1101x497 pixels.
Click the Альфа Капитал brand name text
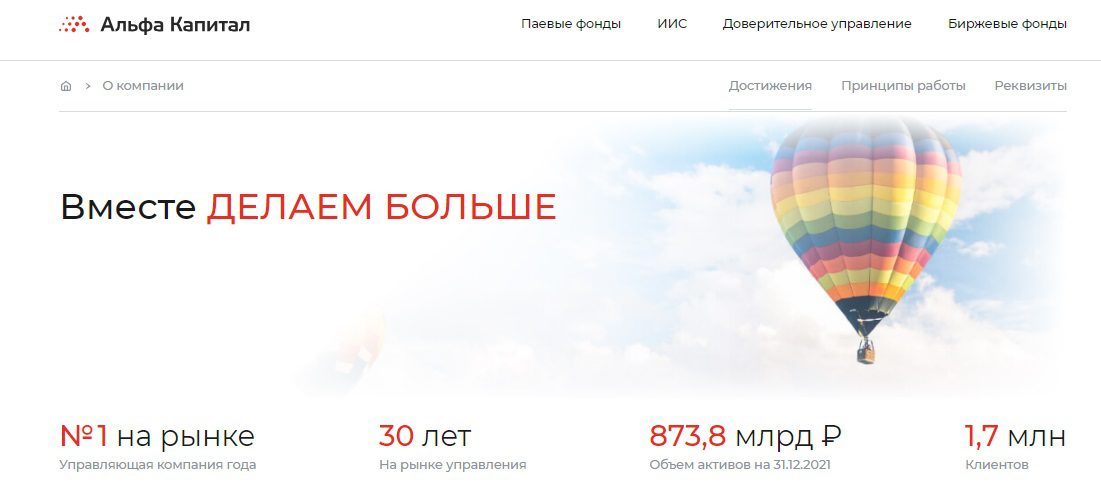tap(175, 25)
